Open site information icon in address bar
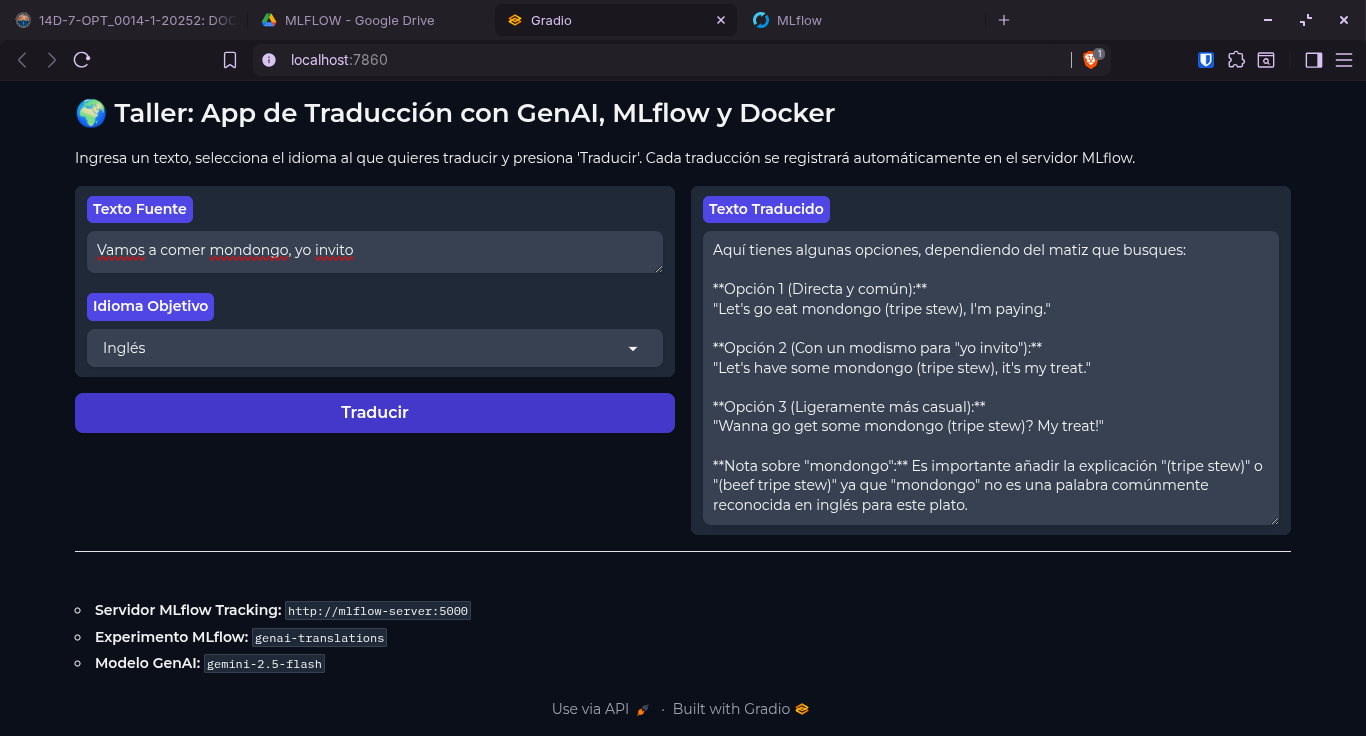 [268, 60]
